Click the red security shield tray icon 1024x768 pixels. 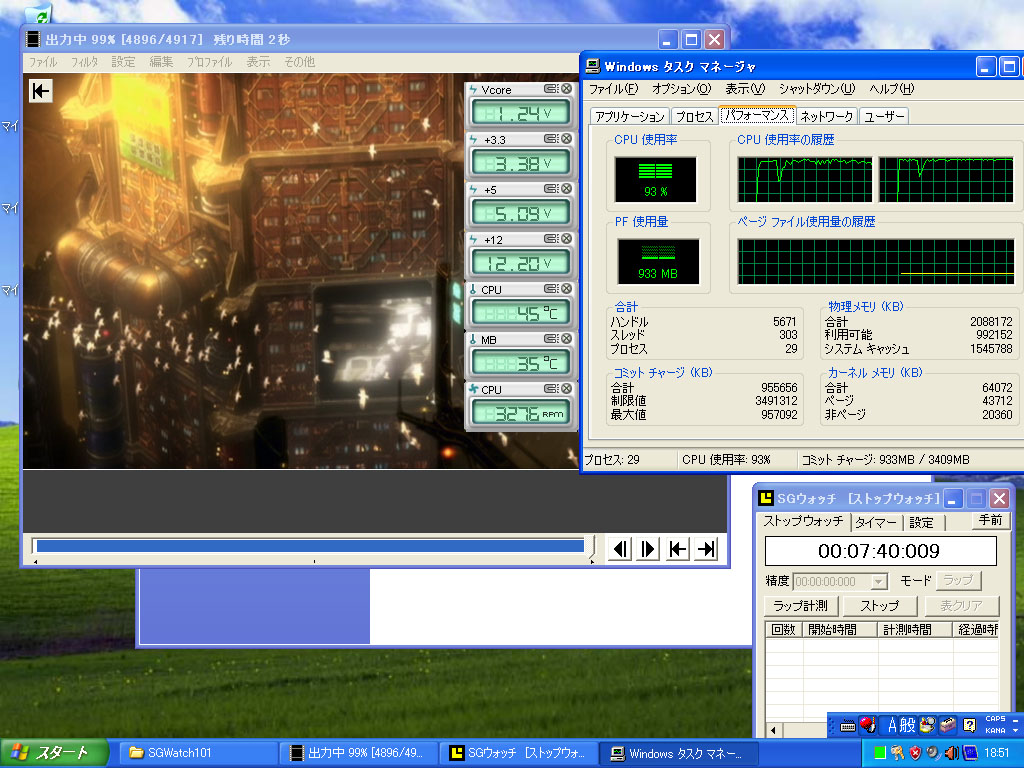(x=916, y=753)
